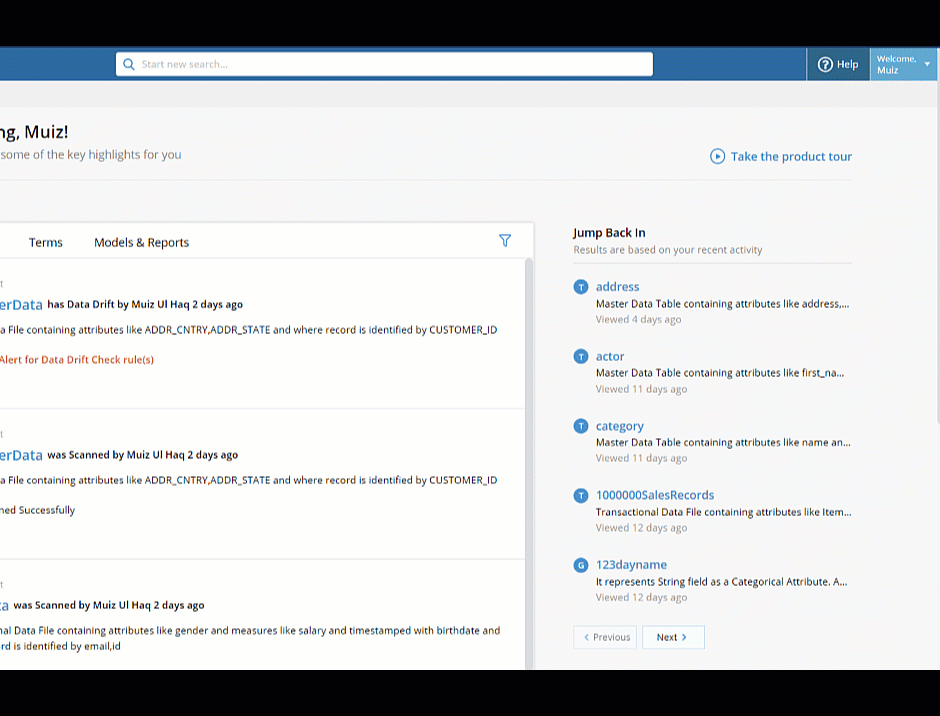Open Take the product tour link
940x716 pixels.
(x=791, y=157)
